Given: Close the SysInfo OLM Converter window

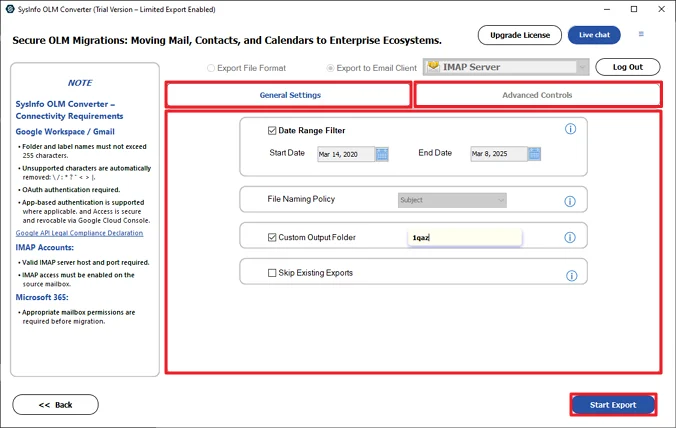Looking at the screenshot, I should point(661,9).
